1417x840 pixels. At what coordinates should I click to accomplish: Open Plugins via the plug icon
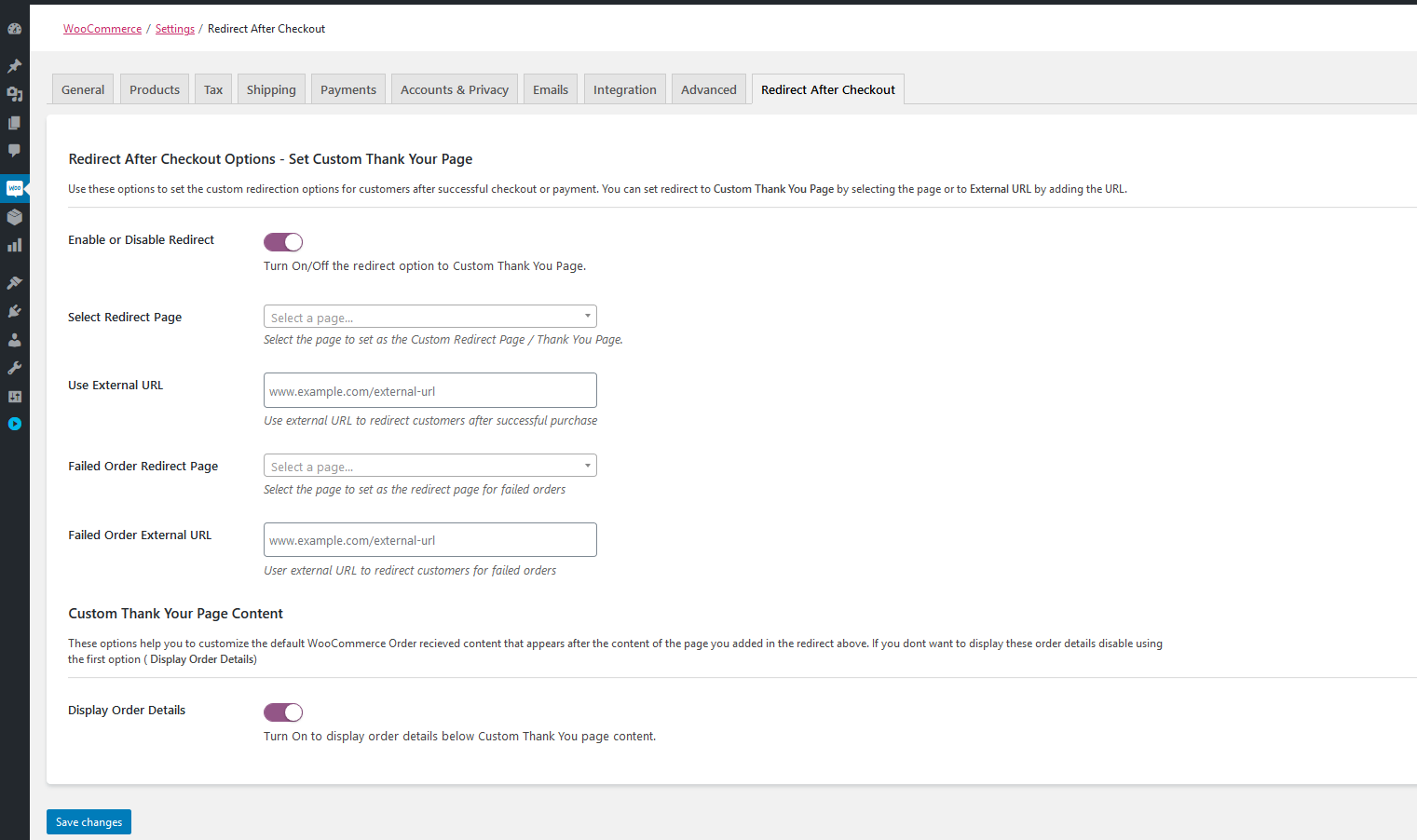[14, 311]
